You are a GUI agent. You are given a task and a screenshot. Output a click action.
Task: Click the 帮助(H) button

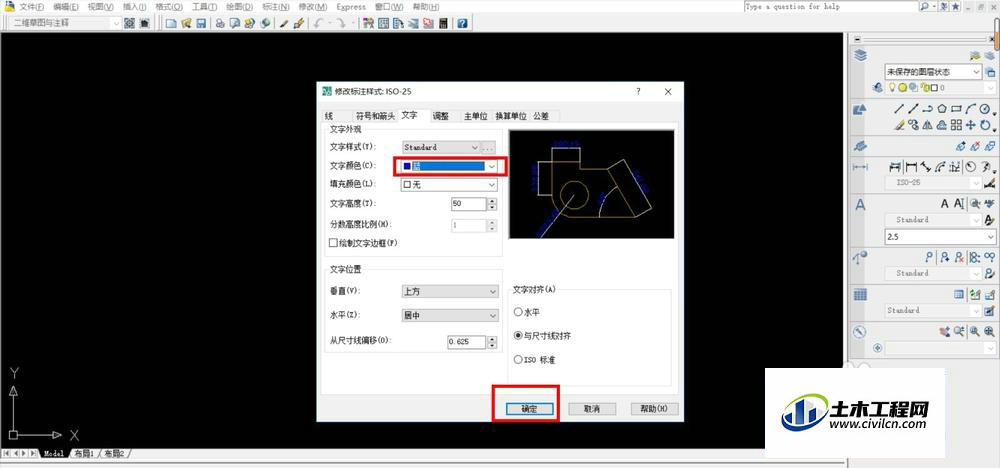(654, 409)
